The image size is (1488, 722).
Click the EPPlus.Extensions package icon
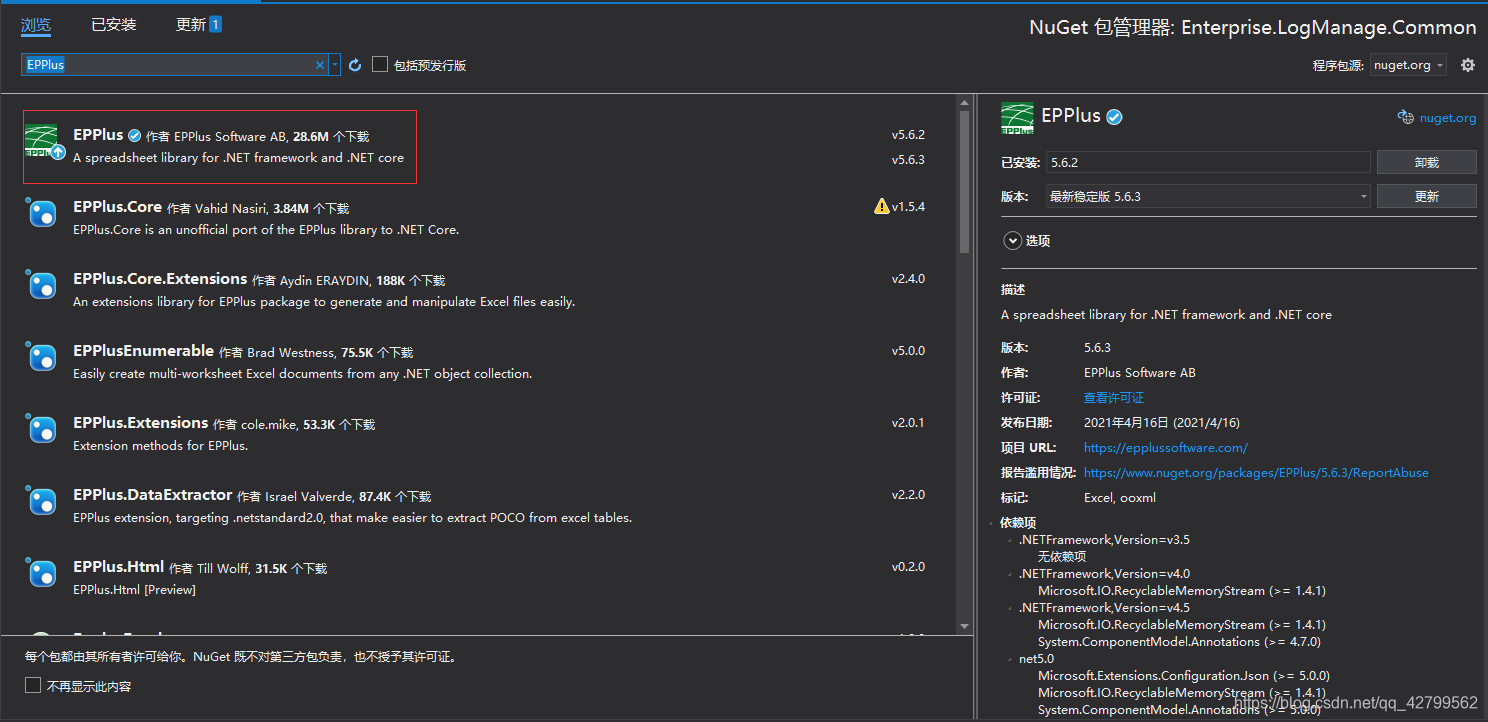tap(42, 430)
